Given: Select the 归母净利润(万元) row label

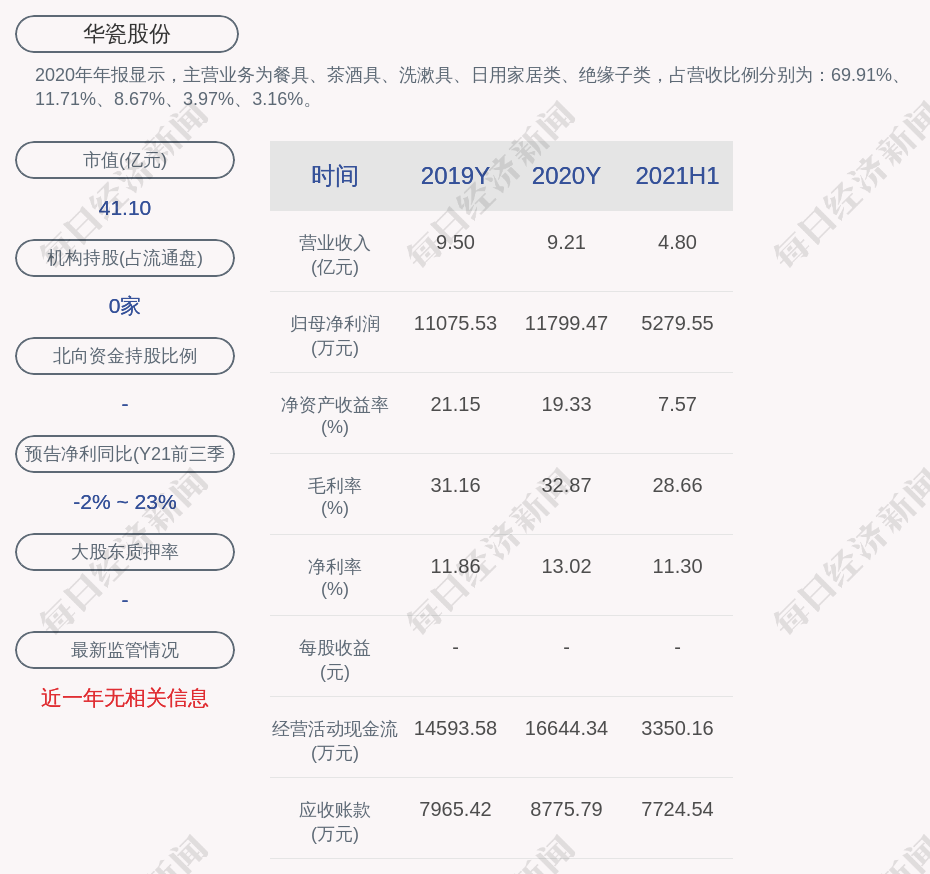Looking at the screenshot, I should [x=335, y=335].
